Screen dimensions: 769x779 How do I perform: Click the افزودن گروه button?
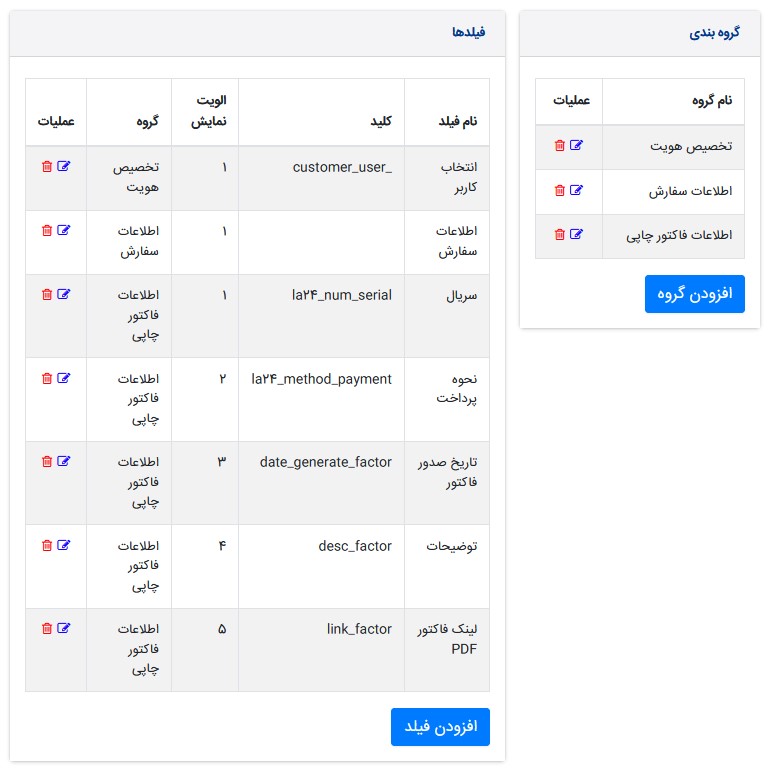(694, 293)
